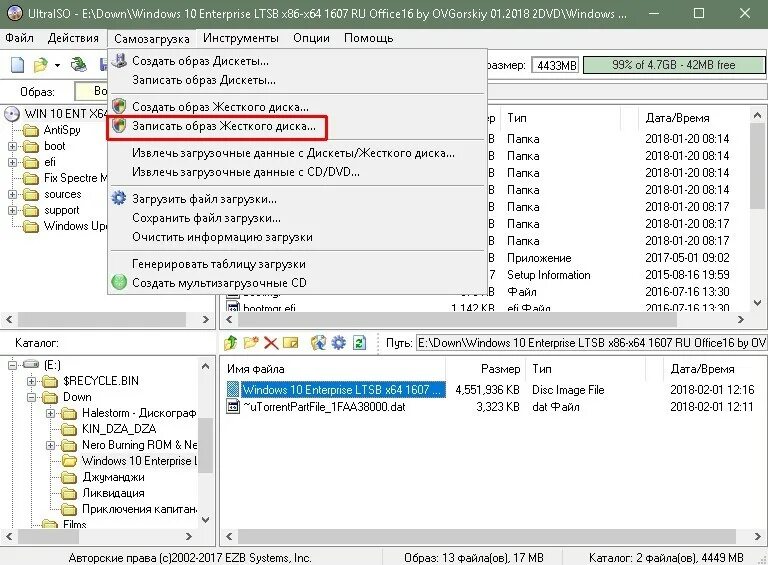The width and height of the screenshot is (768, 565).
Task: Click the ISO file icon of Windows 10 Enterprise LTSB
Action: click(x=234, y=390)
